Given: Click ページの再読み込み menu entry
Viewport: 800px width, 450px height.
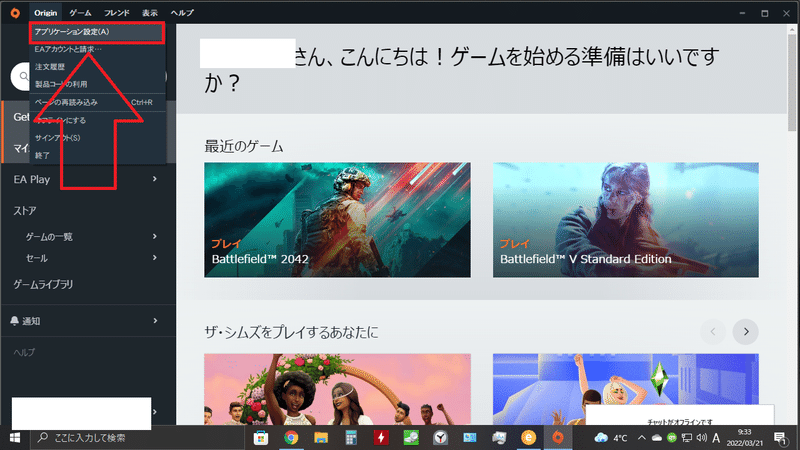Looking at the screenshot, I should point(97,102).
